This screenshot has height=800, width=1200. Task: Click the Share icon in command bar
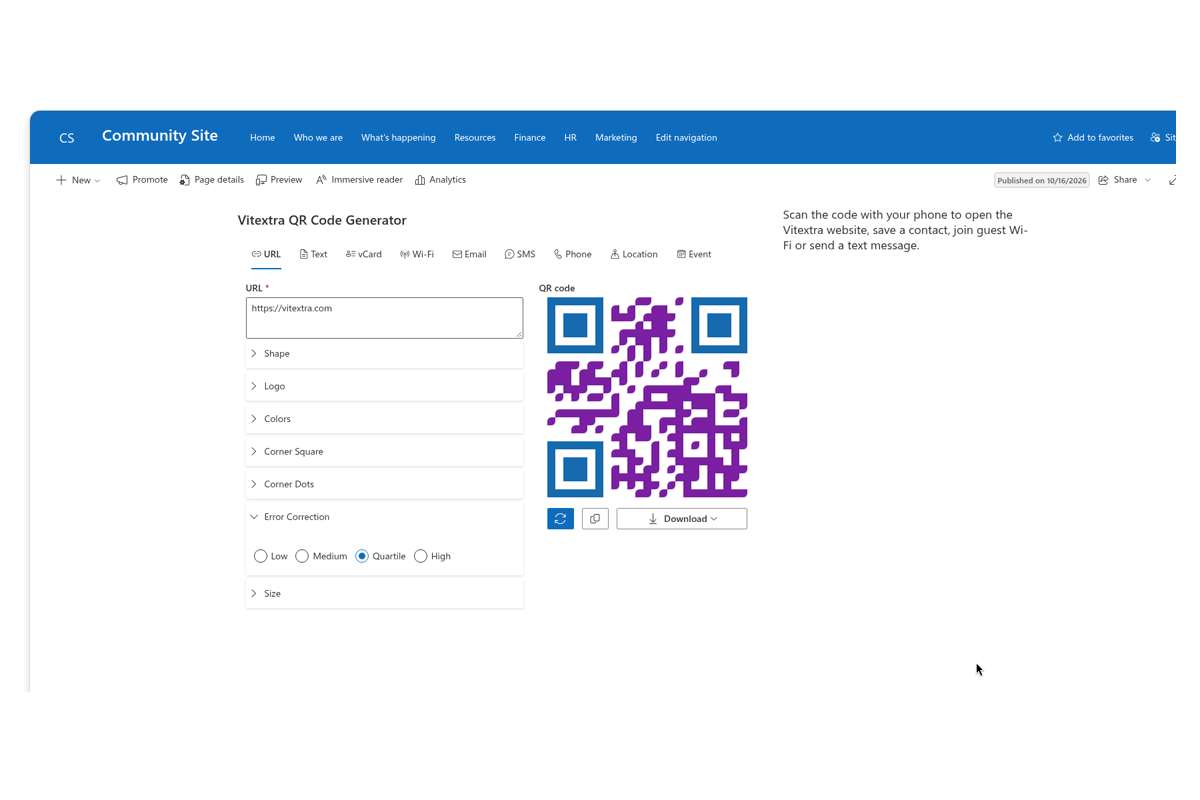[x=1104, y=180]
